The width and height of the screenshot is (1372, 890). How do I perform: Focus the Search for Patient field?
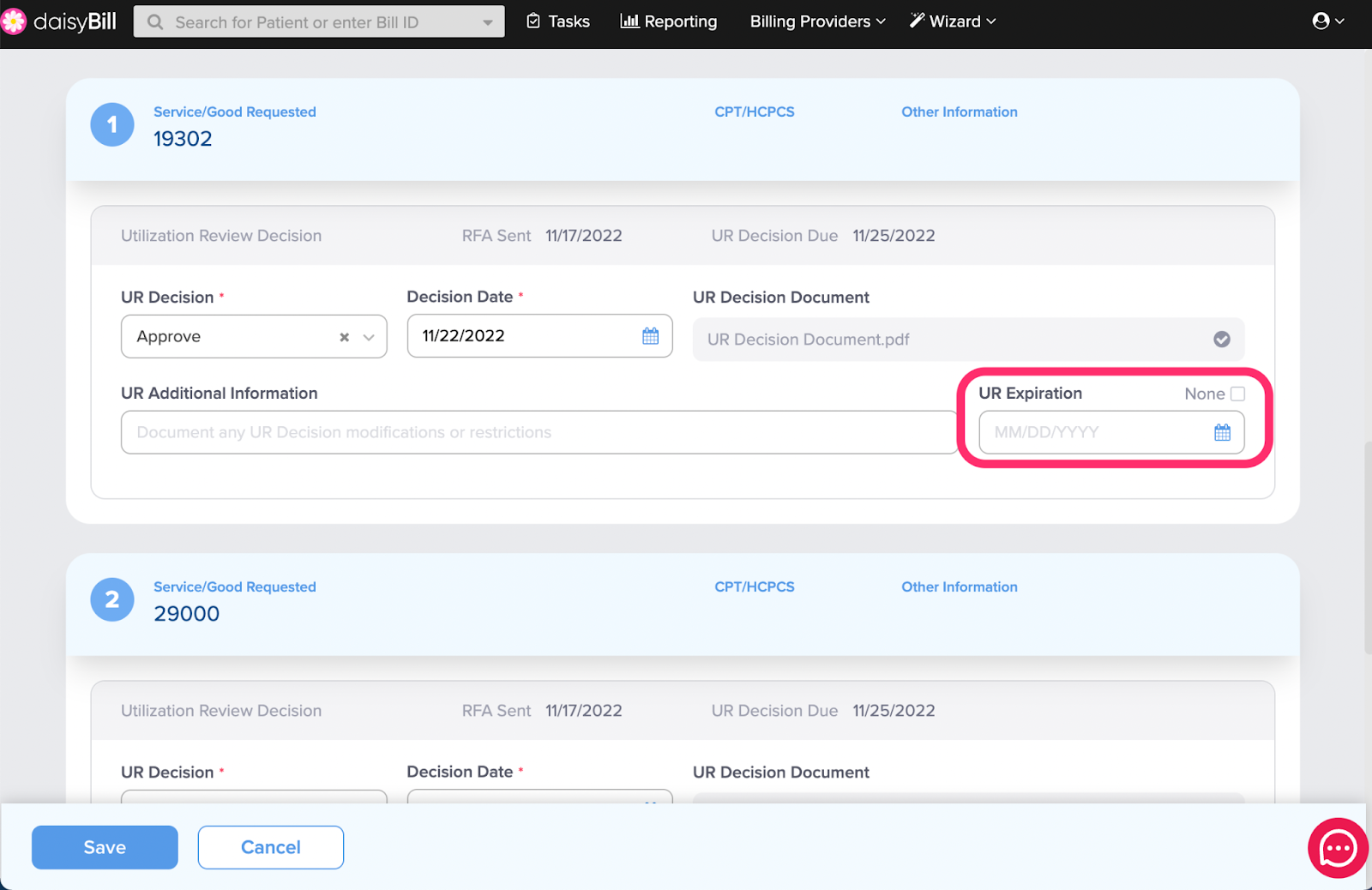click(x=319, y=22)
